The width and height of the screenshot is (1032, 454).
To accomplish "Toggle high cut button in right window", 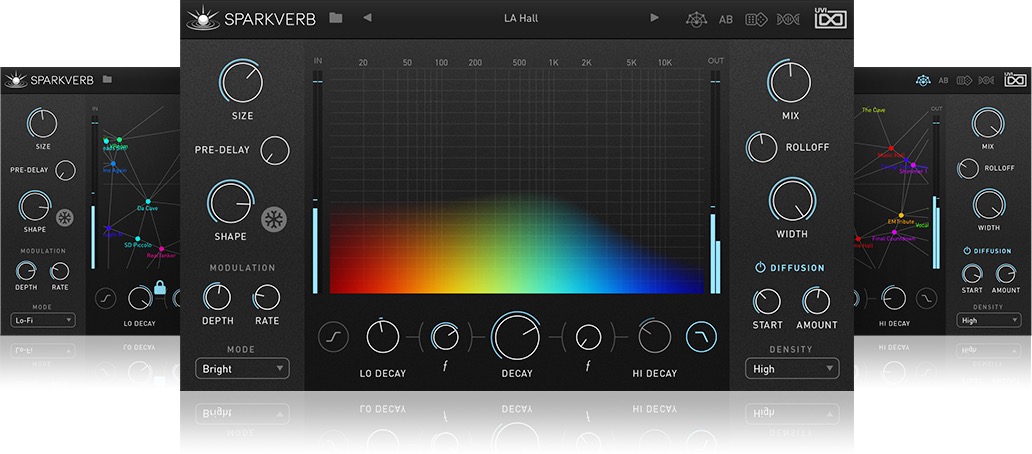I will [926, 298].
